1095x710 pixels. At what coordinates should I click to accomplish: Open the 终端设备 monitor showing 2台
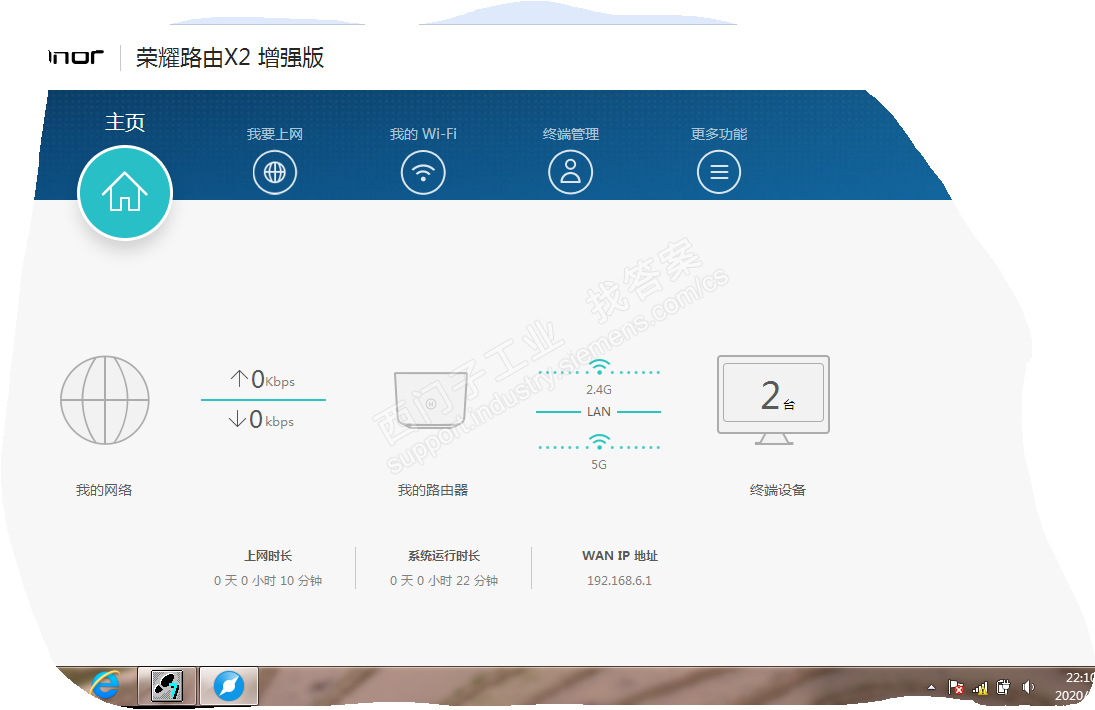click(x=774, y=400)
